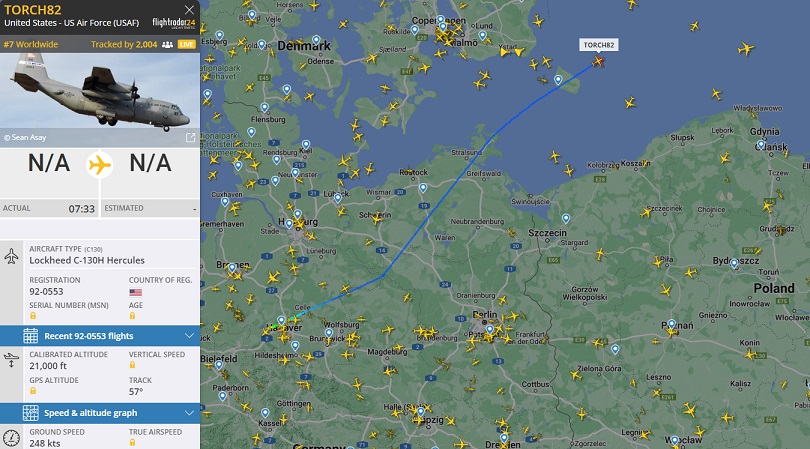Image resolution: width=810 pixels, height=449 pixels.
Task: Click the lock icon under GPS Altitude
Action: click(33, 391)
